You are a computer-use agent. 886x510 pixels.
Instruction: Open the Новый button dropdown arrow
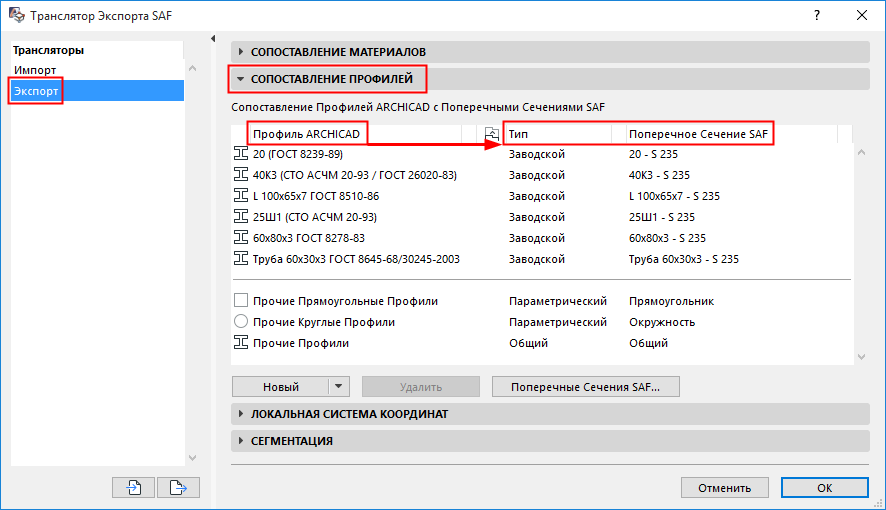tap(339, 387)
